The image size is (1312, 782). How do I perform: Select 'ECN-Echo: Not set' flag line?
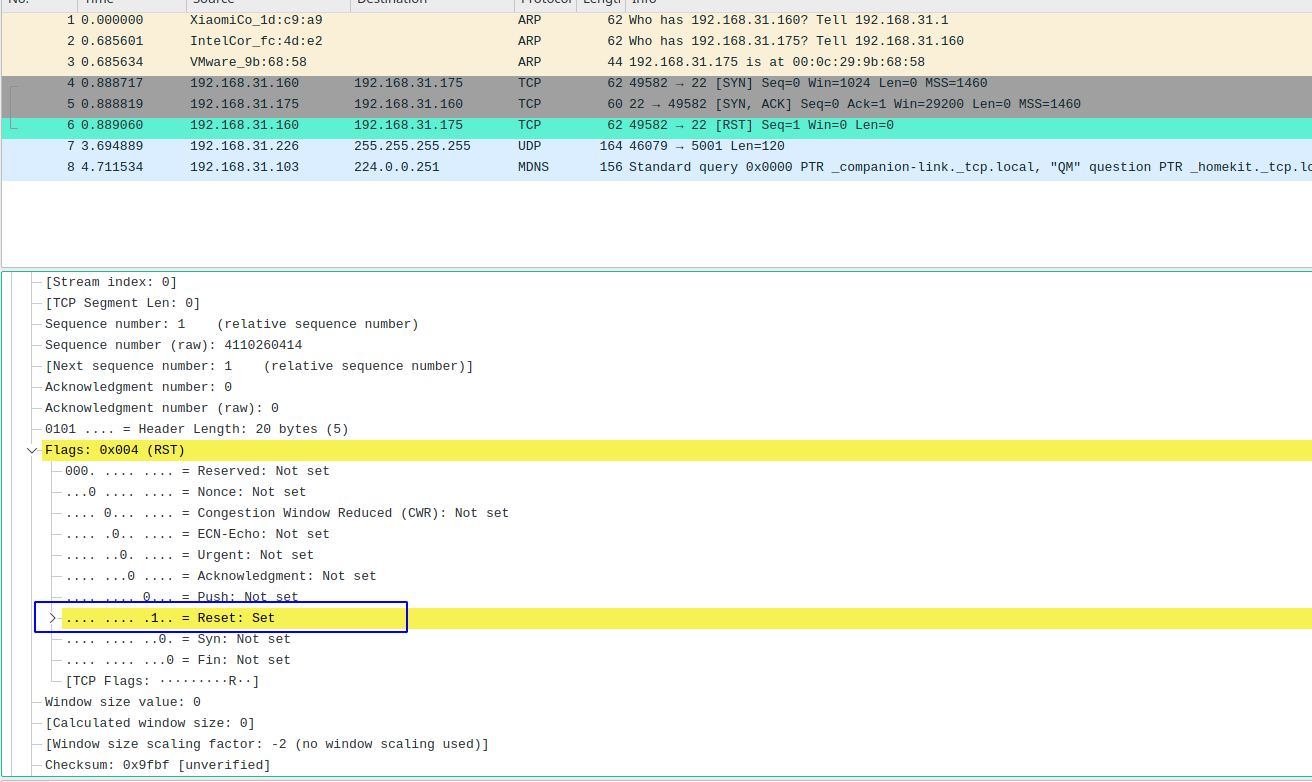[197, 534]
